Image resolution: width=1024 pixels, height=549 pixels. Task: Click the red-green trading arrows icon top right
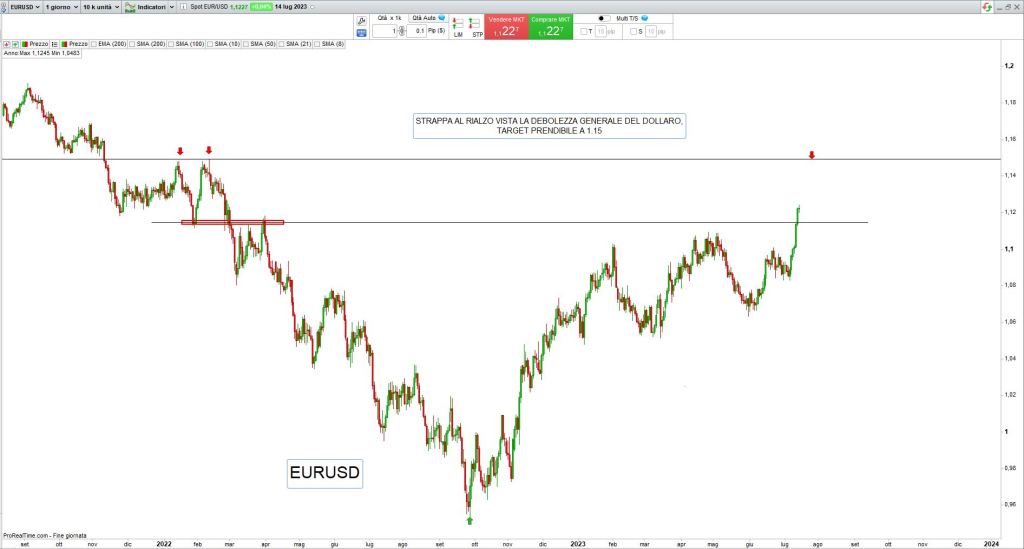986,7
